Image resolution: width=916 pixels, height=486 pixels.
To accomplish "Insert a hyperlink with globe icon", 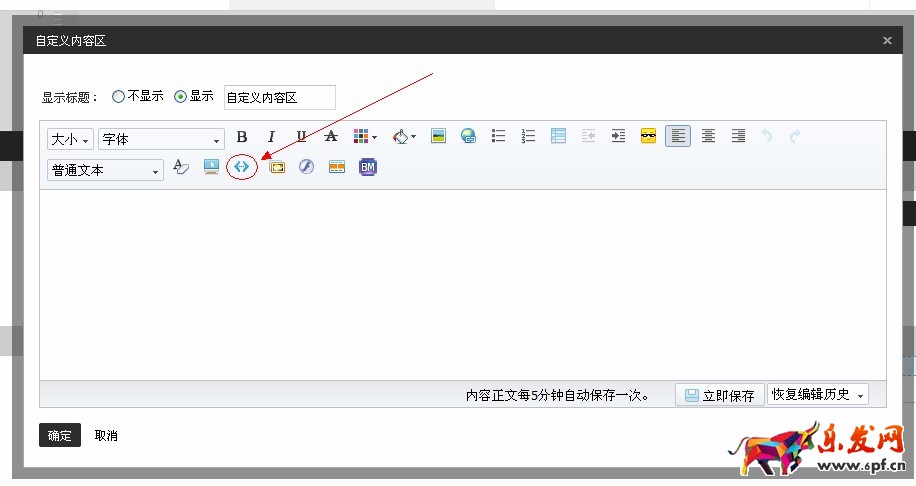I will point(469,136).
